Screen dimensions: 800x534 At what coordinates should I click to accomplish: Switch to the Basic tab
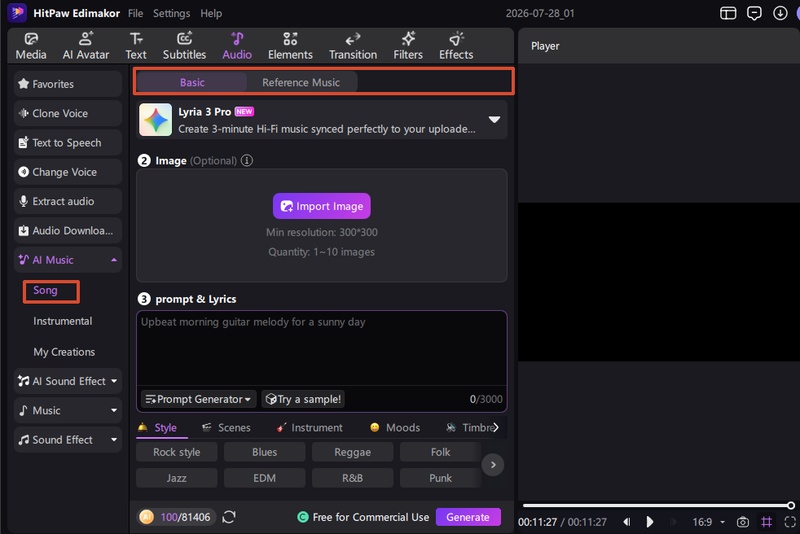[x=192, y=82]
